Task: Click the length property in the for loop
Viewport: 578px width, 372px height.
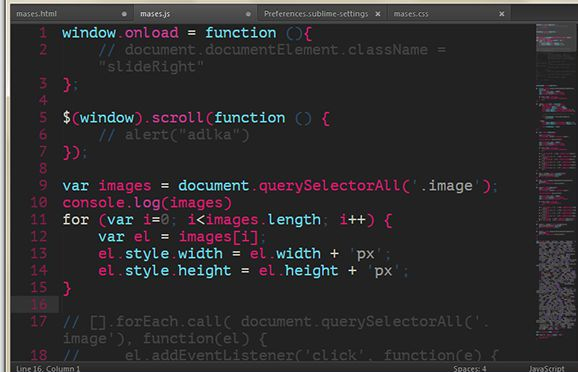Action: (294, 220)
